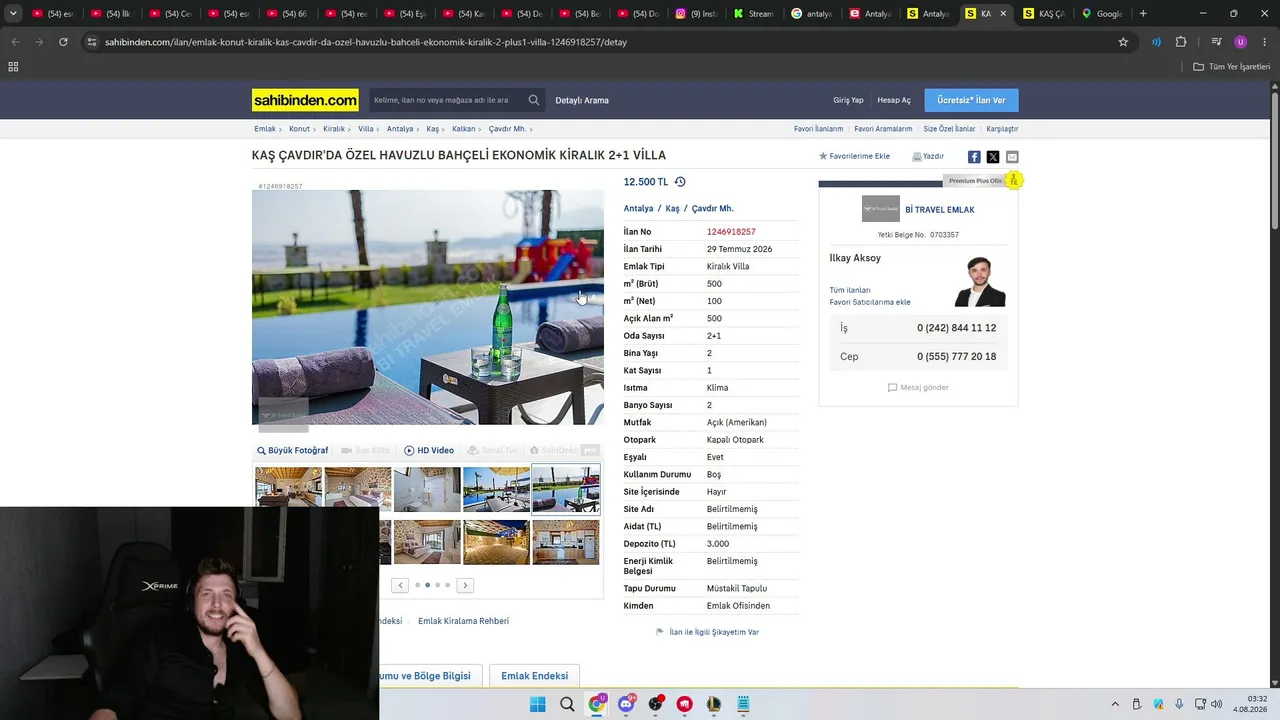This screenshot has height=720, width=1280.
Task: Go to next thumbnail page arrow
Action: point(465,585)
